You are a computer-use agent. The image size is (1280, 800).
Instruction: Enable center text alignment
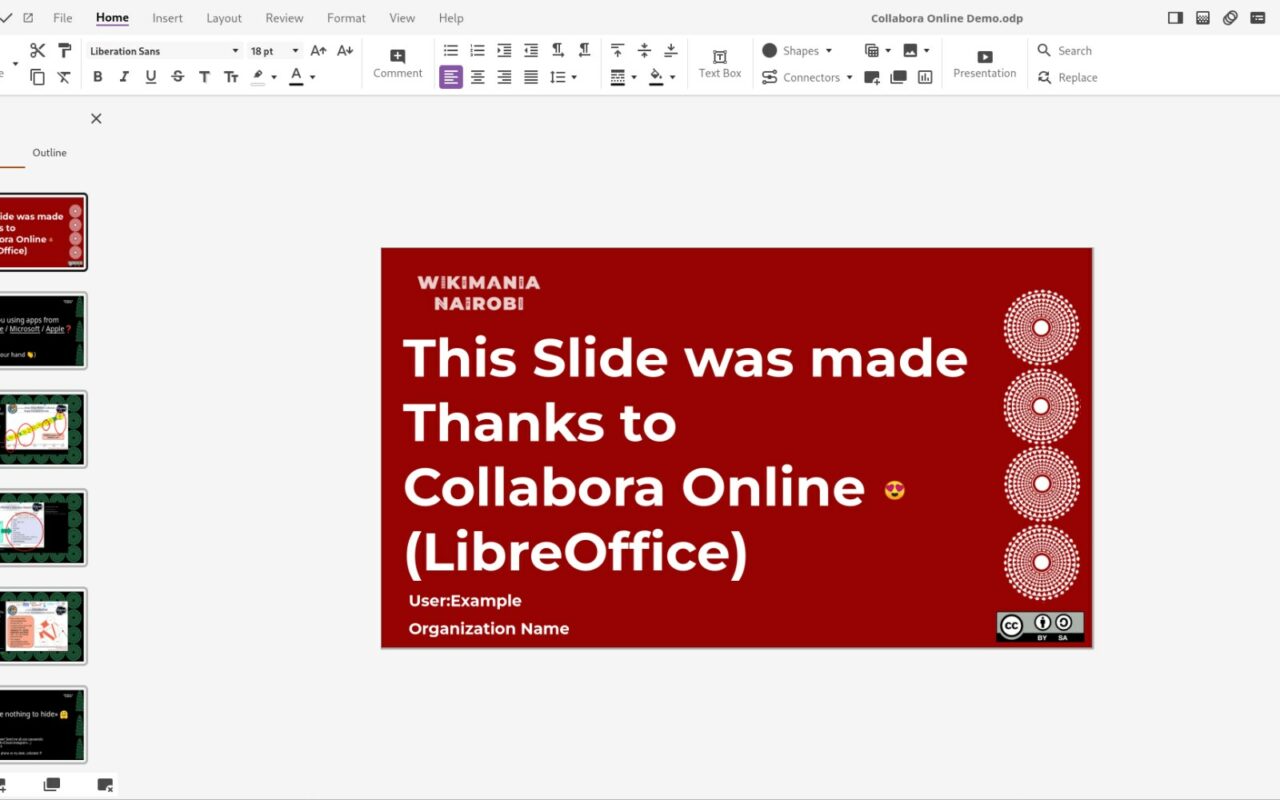coord(478,77)
